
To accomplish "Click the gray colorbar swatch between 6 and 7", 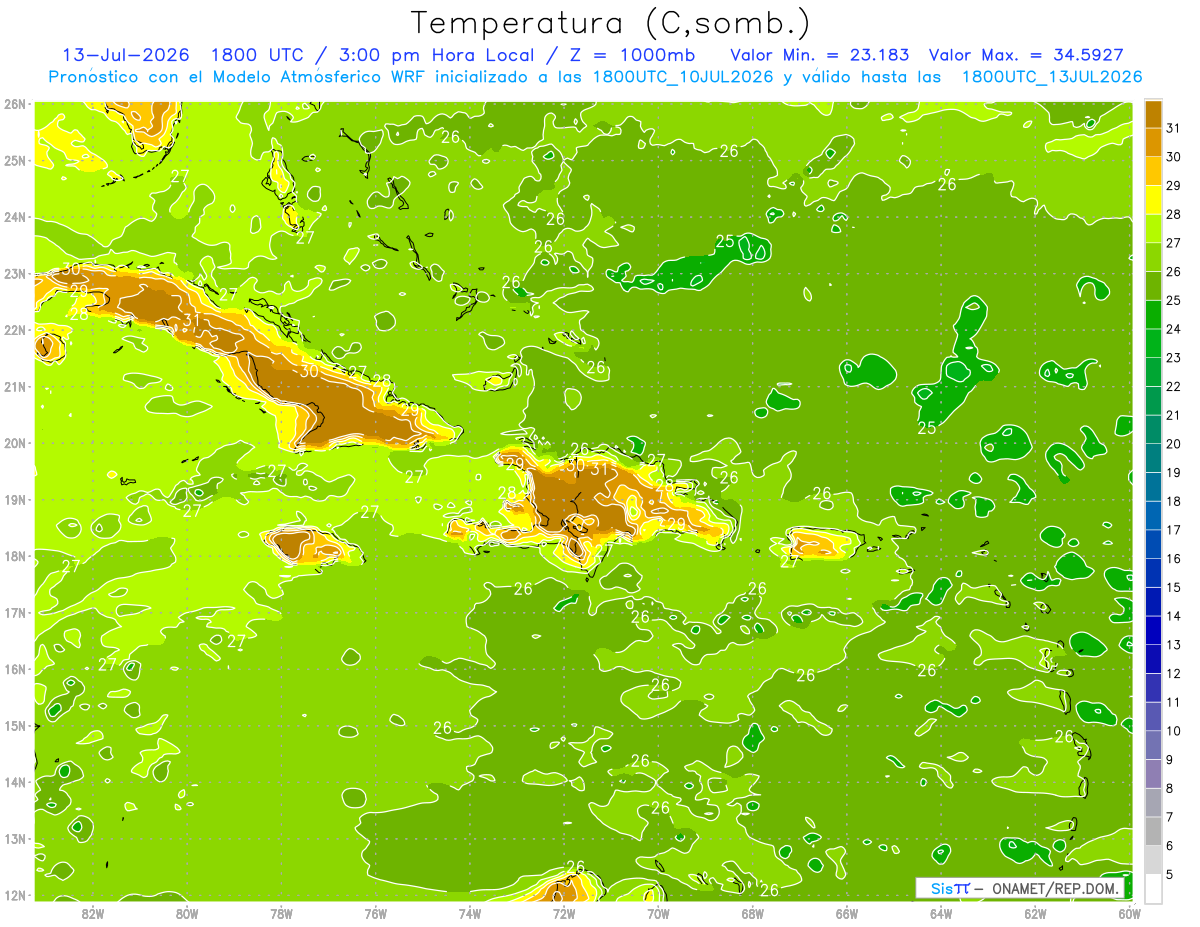I will coord(1153,831).
